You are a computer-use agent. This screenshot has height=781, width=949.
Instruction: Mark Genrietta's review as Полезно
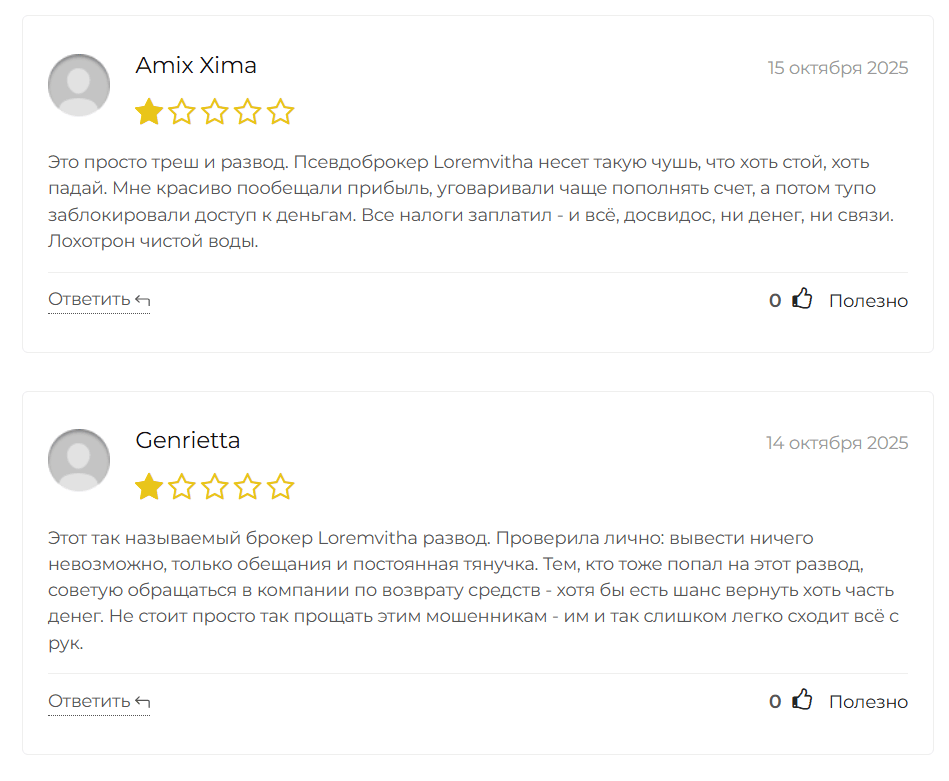click(868, 702)
